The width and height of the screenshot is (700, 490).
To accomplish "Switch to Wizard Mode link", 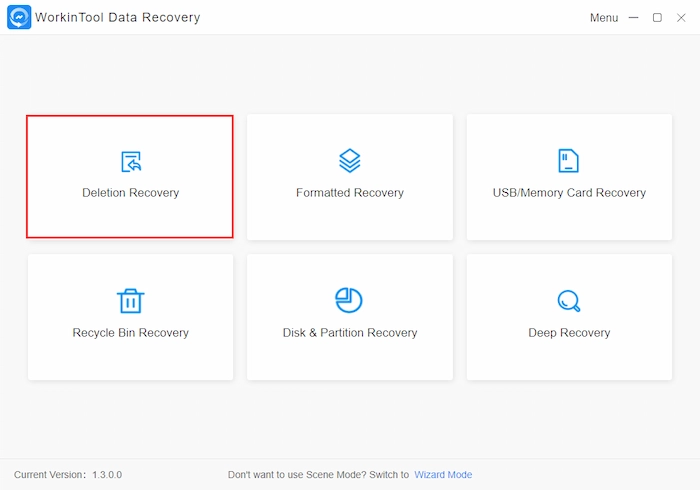I will tap(443, 475).
